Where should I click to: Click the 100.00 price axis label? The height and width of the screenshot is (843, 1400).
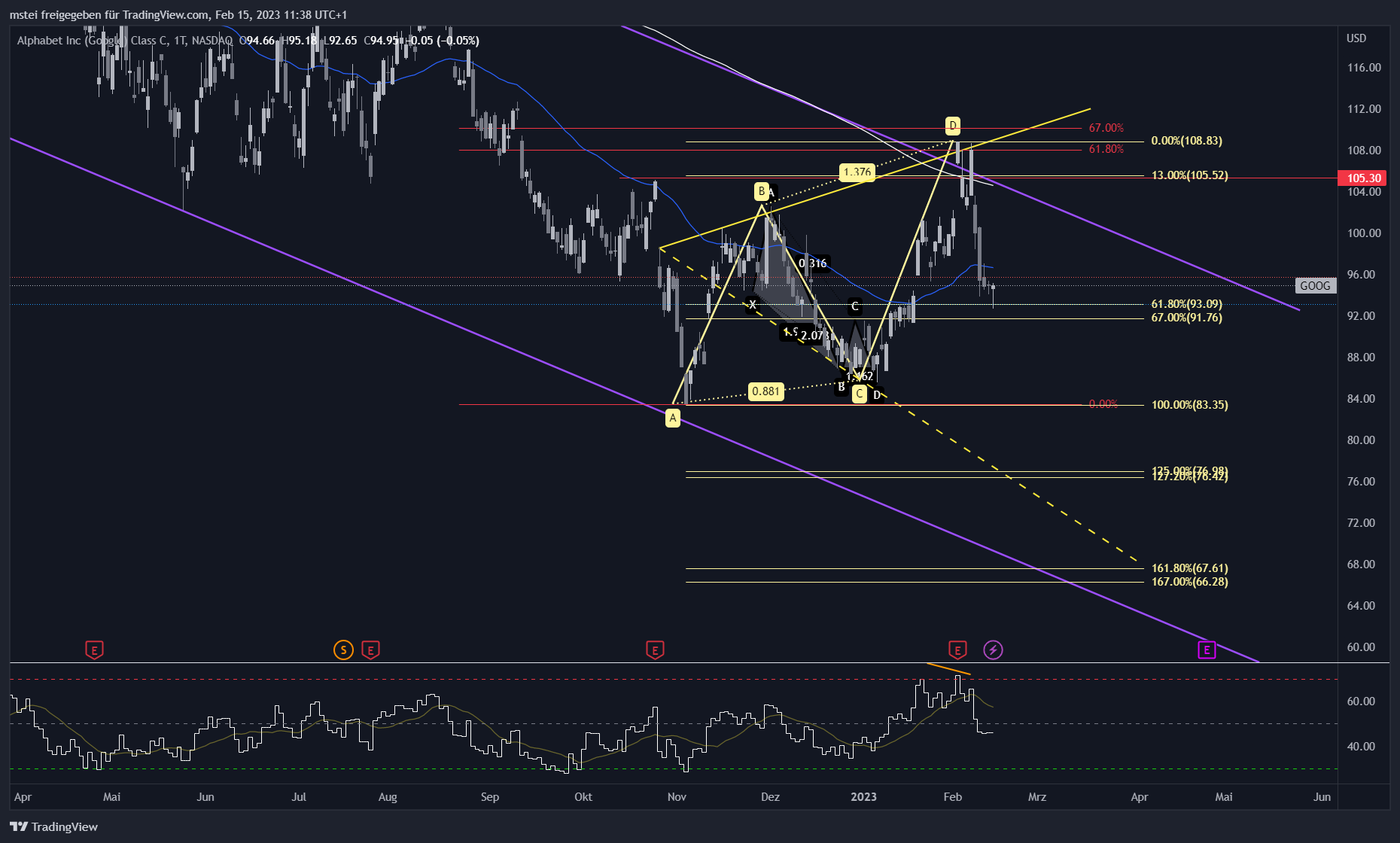(x=1364, y=233)
